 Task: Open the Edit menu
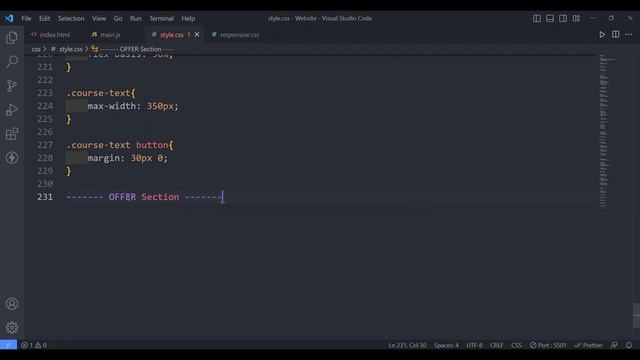[44, 18]
